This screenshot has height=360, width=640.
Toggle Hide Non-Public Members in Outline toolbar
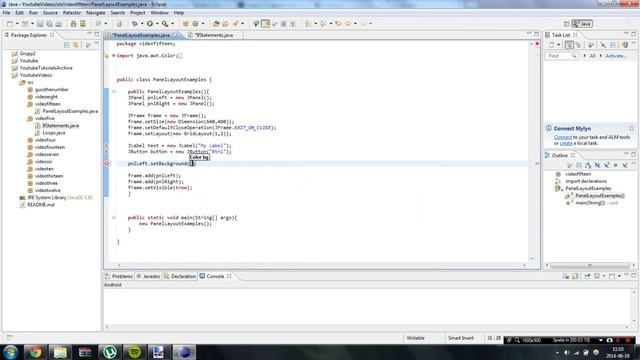click(x=616, y=165)
